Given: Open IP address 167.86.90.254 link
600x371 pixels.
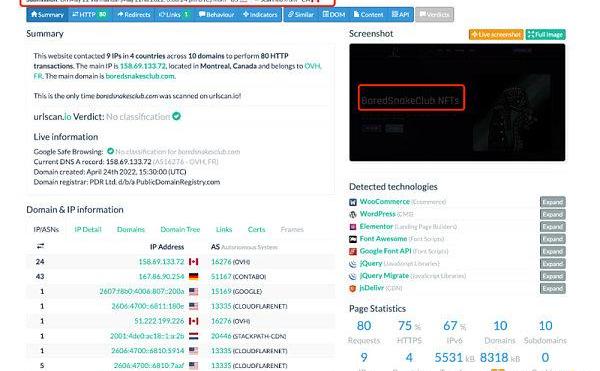Looking at the screenshot, I should 161,277.
